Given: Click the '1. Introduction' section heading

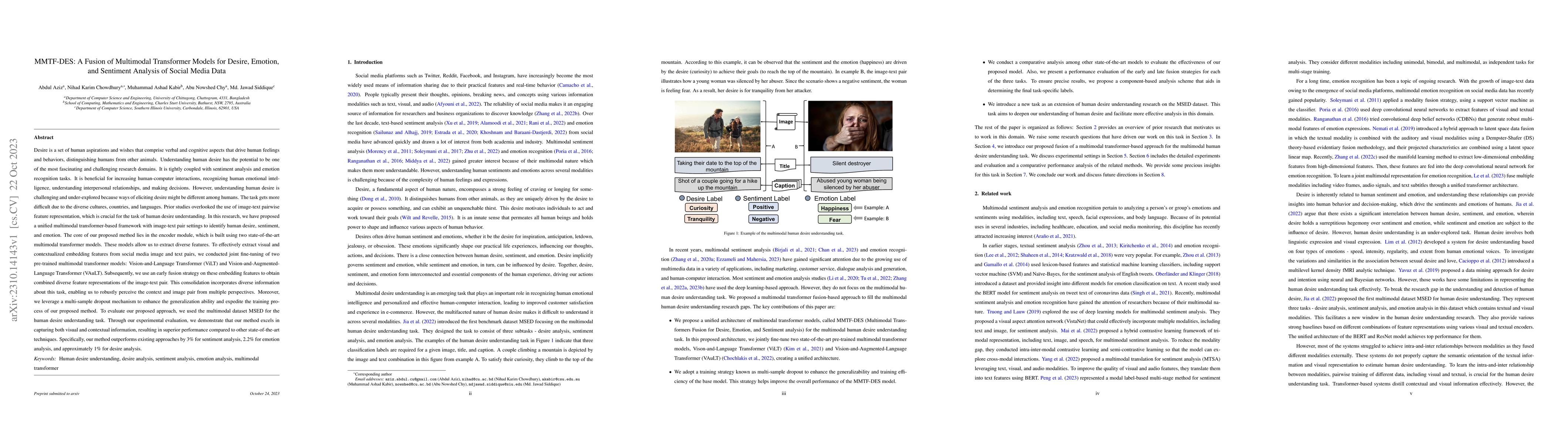Looking at the screenshot, I should click(x=365, y=62).
